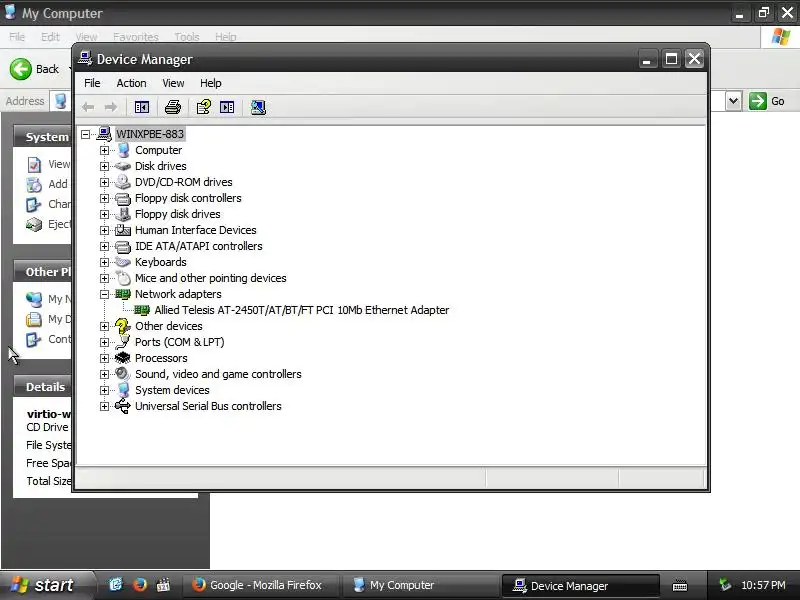
Task: Expand the Disk drives node
Action: pyautogui.click(x=104, y=166)
